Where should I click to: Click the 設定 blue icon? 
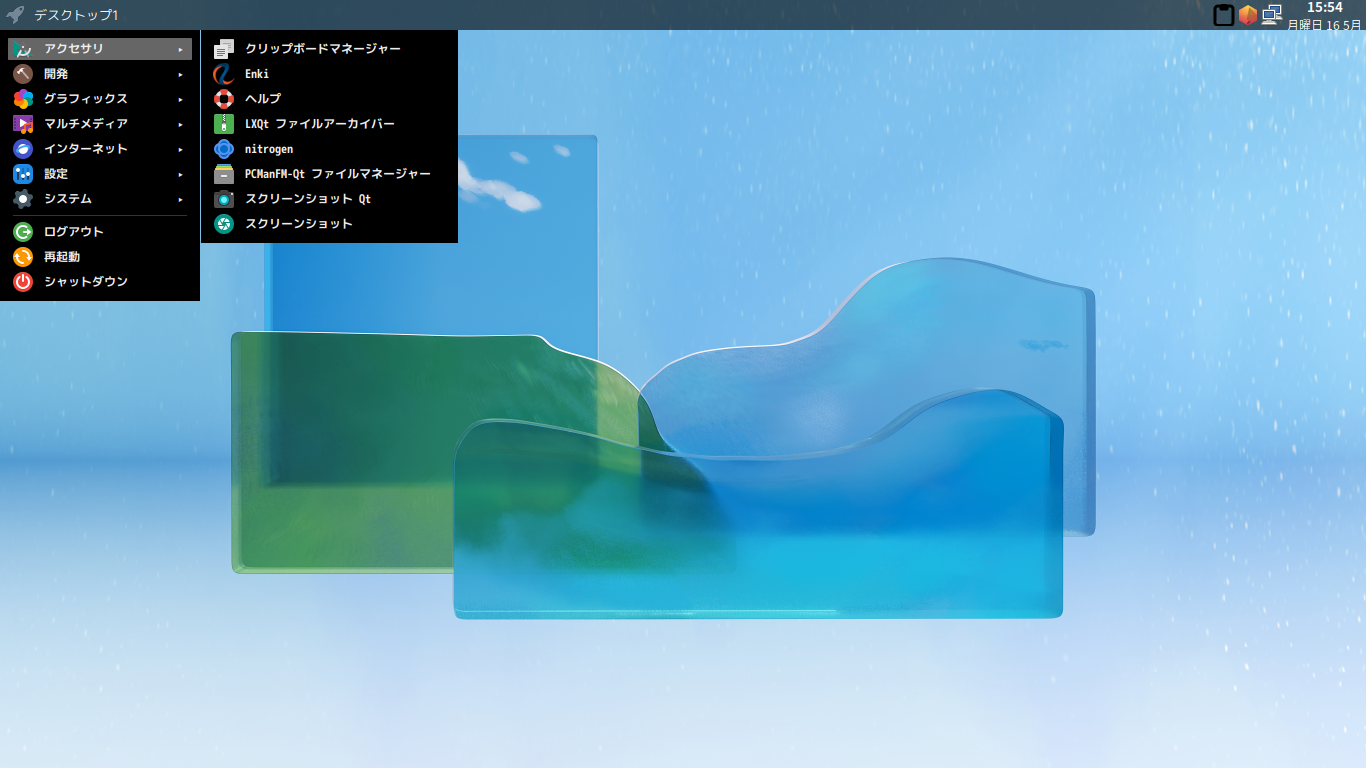[x=23, y=174]
